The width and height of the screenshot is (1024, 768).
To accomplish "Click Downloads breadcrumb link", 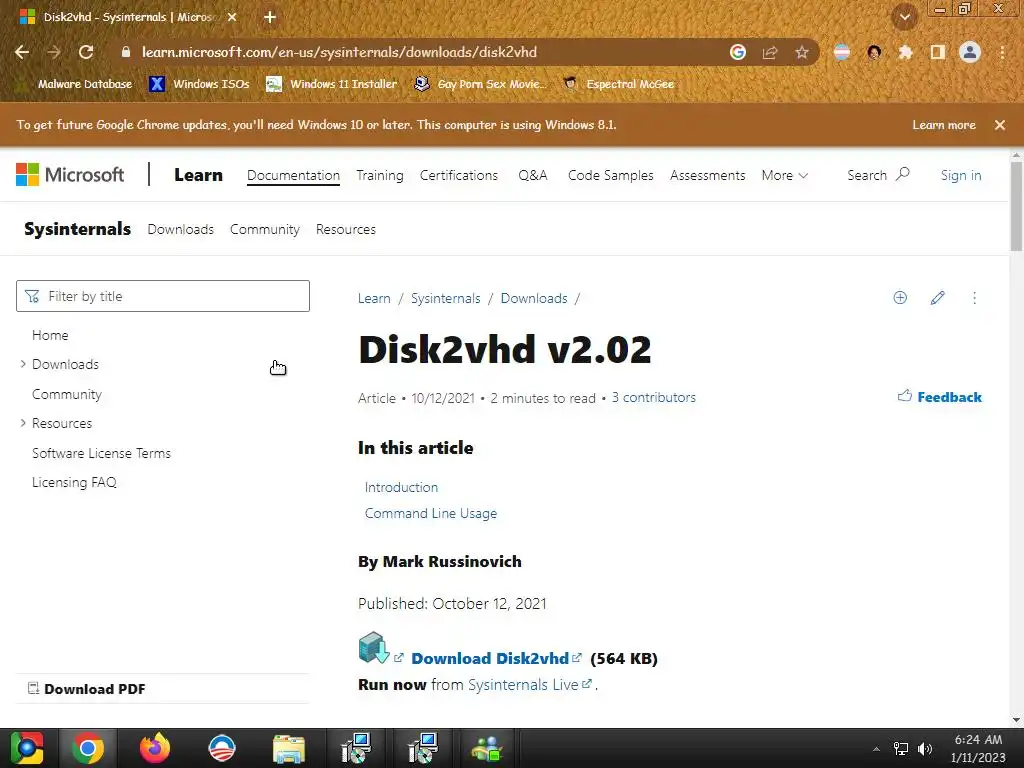I will 534,298.
